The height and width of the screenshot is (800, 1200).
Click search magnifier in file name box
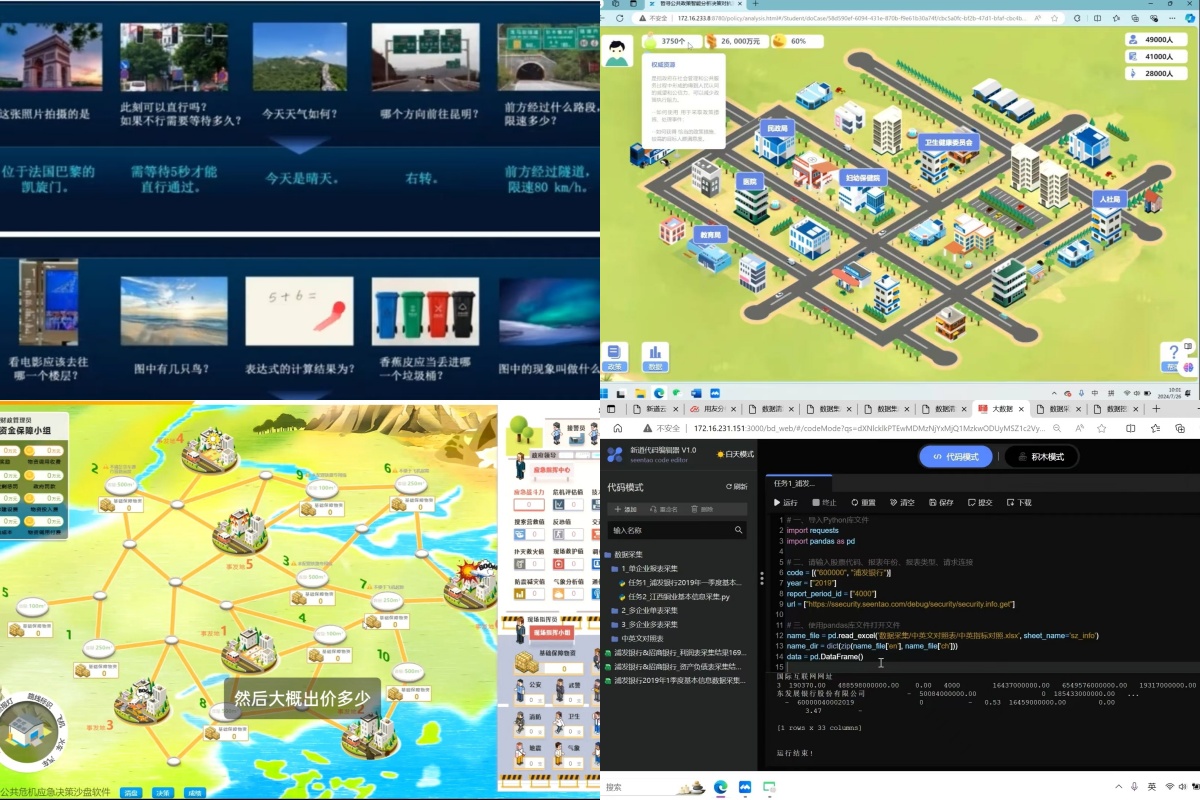[x=739, y=530]
